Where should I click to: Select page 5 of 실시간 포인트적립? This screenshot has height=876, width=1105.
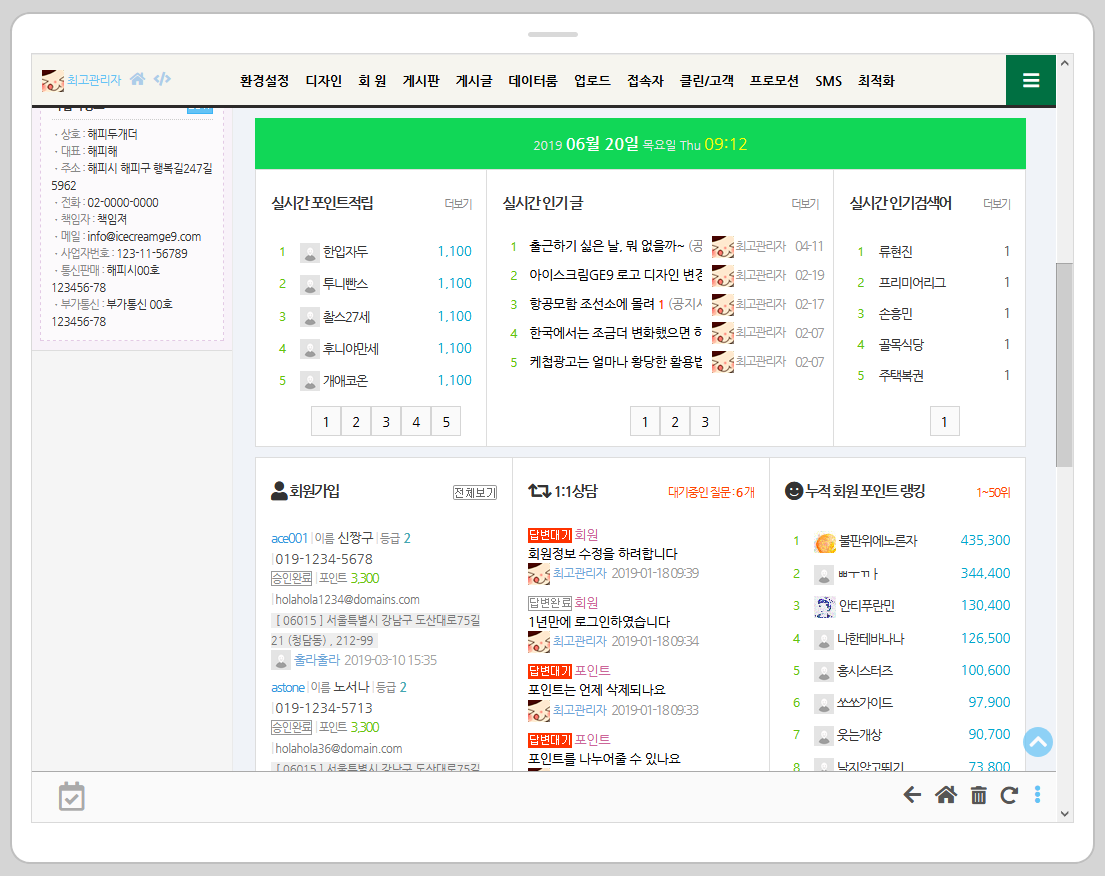446,422
